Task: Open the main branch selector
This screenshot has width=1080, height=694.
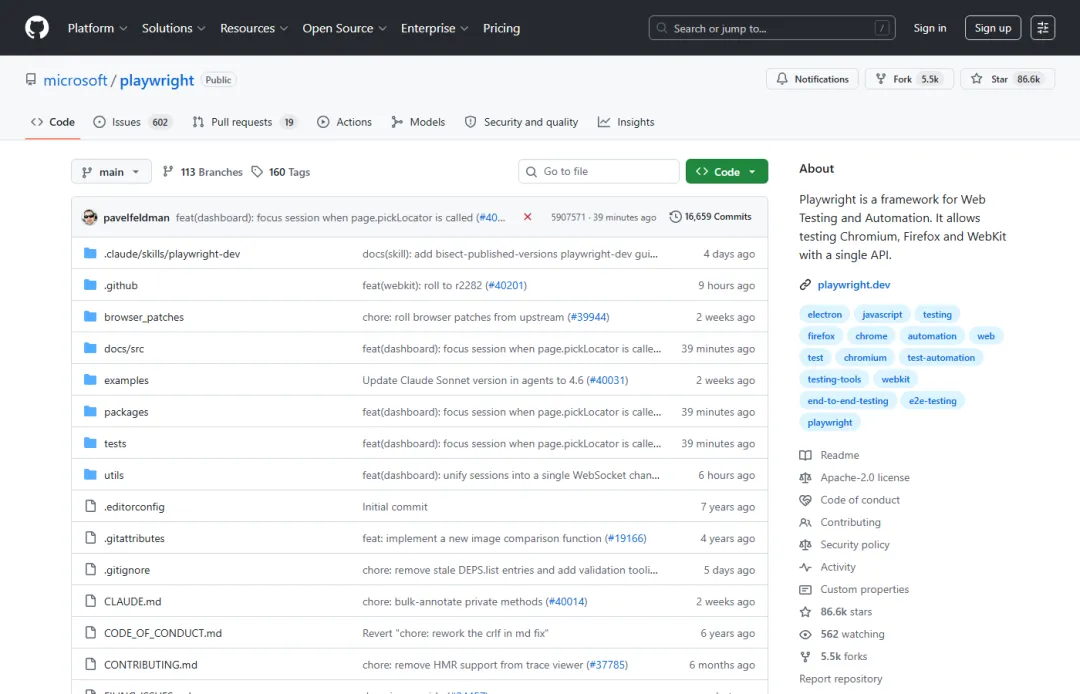Action: [x=111, y=172]
